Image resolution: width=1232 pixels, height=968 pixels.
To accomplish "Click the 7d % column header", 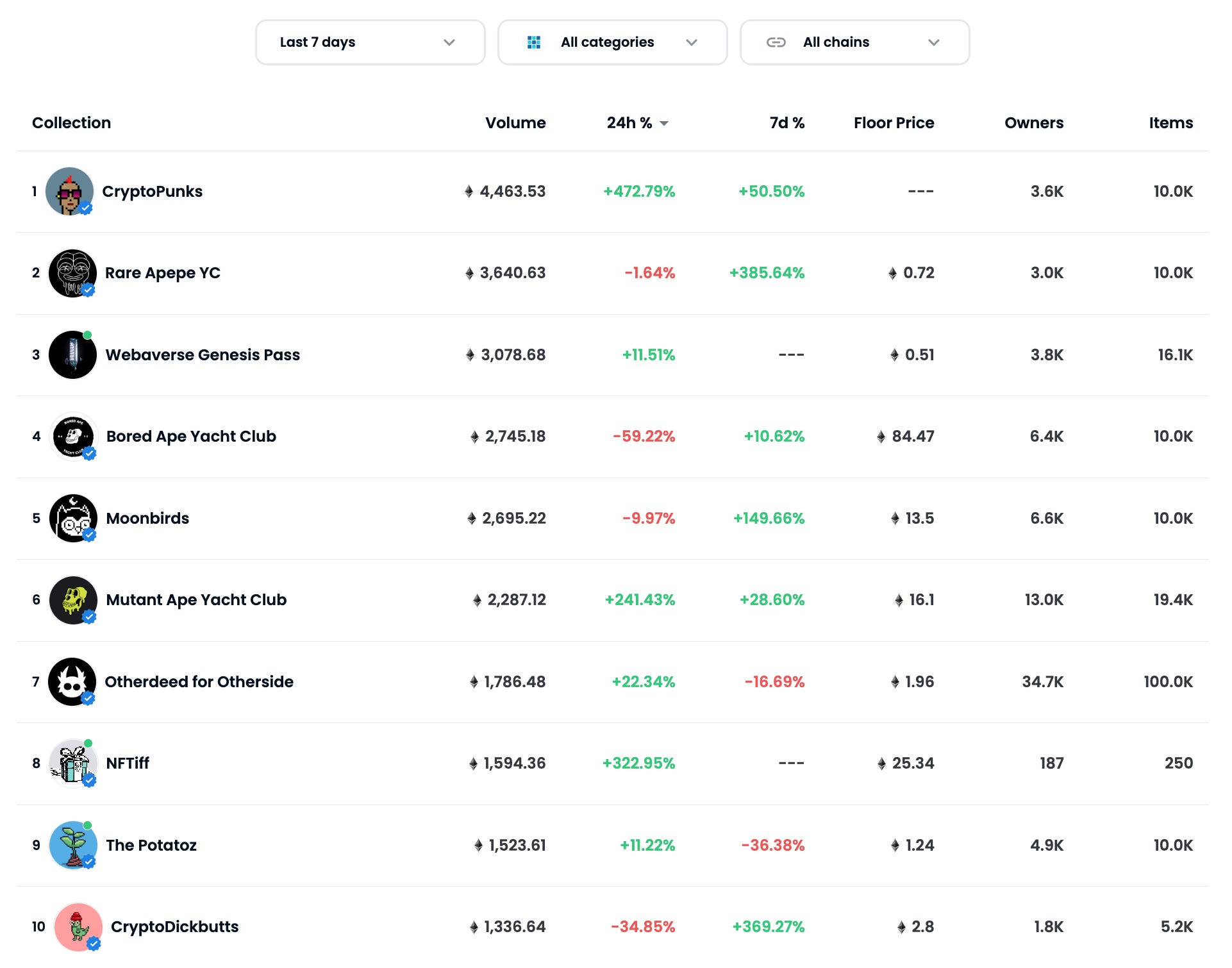I will coord(787,123).
